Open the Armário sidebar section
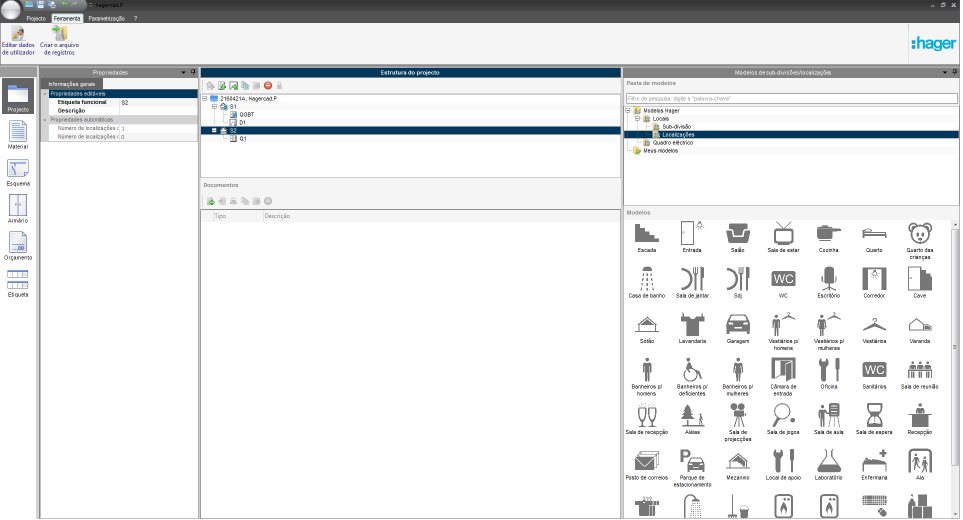 pyautogui.click(x=18, y=209)
